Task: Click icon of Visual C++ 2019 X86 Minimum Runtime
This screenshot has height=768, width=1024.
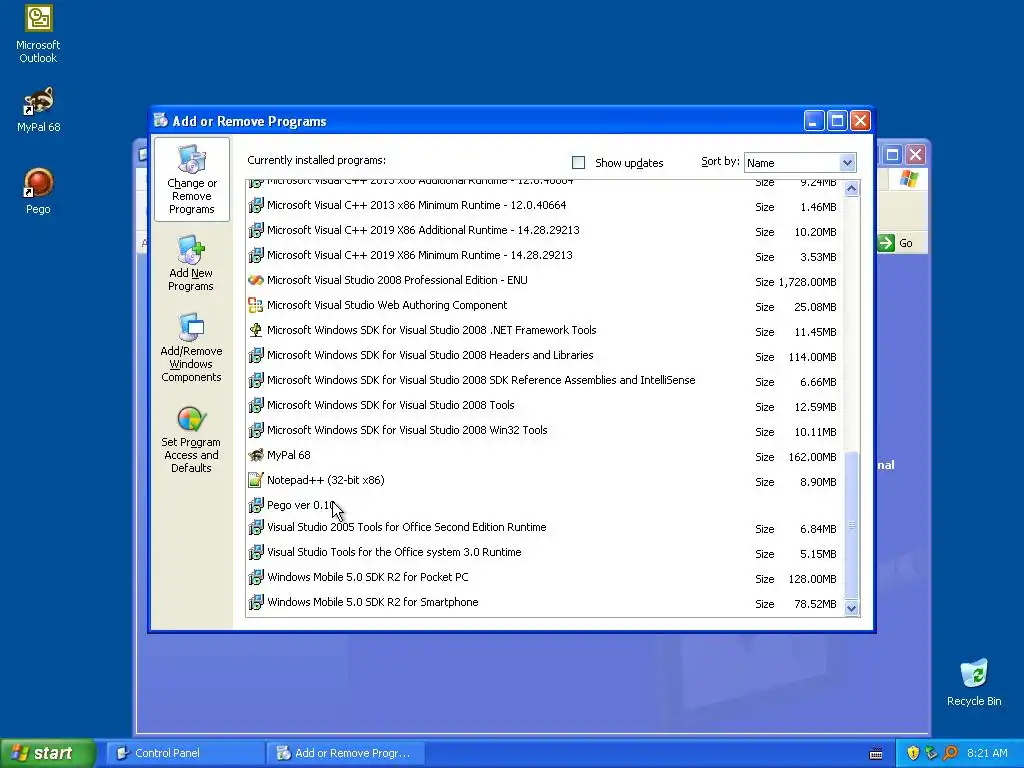Action: click(x=255, y=255)
